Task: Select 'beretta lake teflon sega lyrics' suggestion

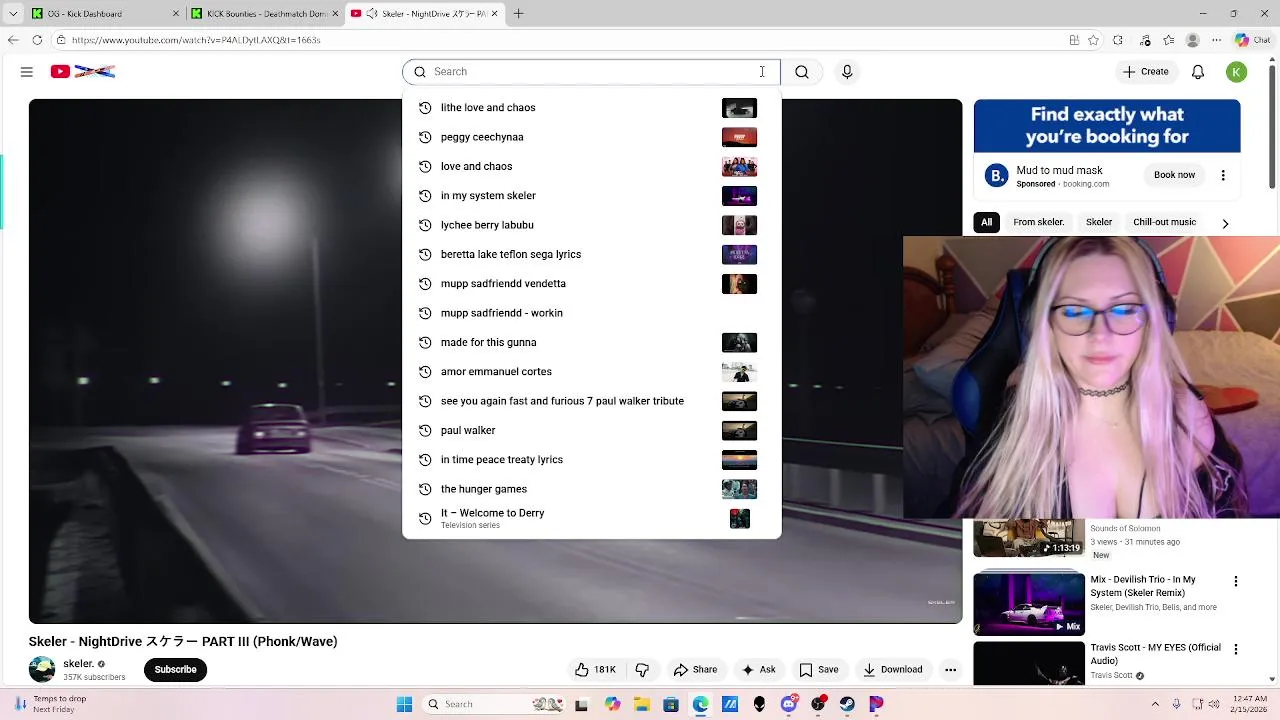Action: coord(591,254)
